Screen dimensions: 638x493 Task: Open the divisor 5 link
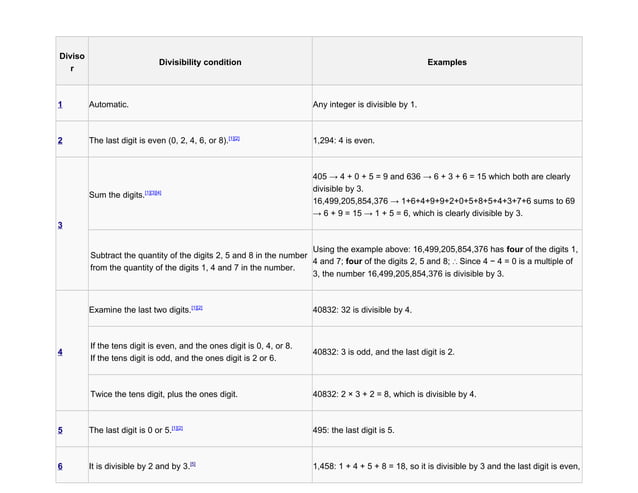(x=59, y=430)
